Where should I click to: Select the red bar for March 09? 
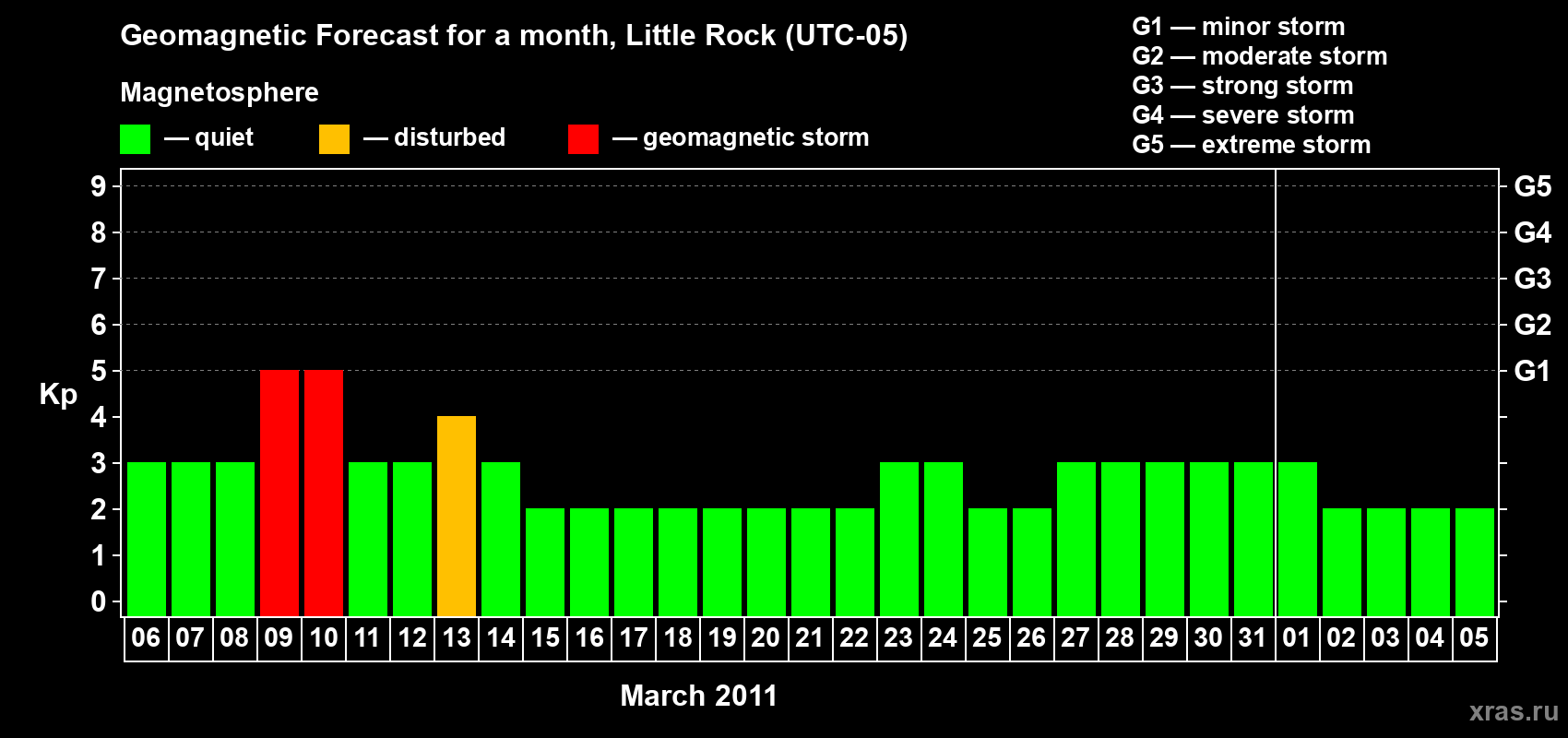point(279,493)
